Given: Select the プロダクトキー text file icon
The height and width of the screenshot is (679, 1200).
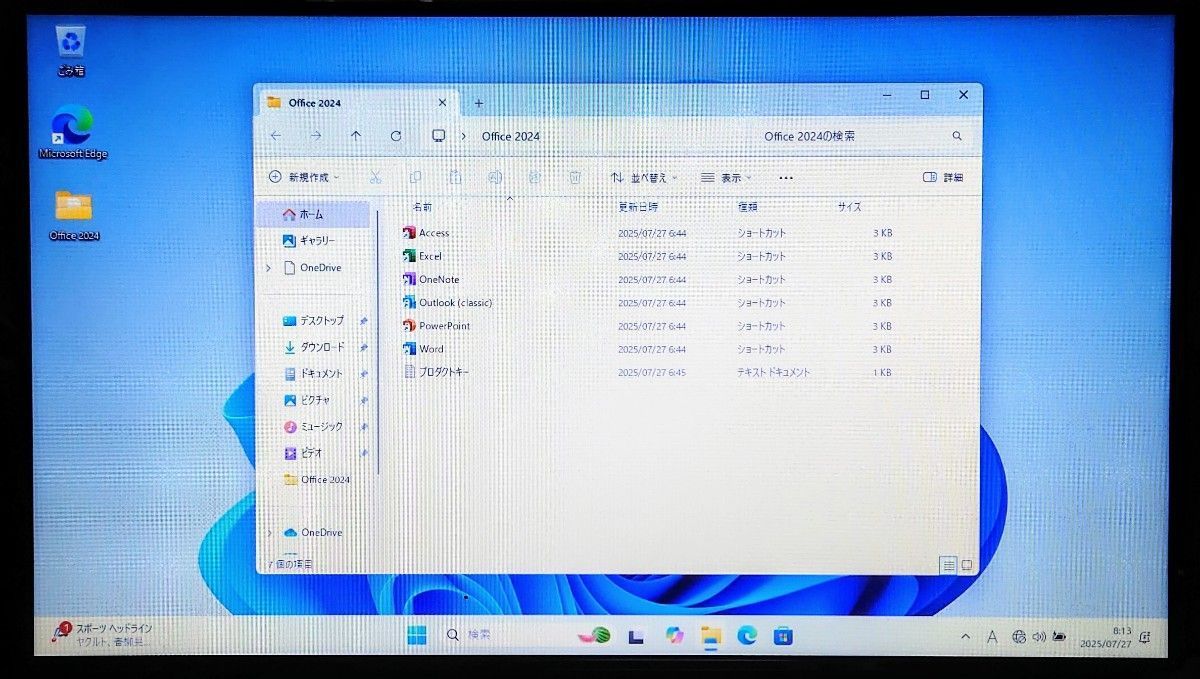Looking at the screenshot, I should [408, 372].
